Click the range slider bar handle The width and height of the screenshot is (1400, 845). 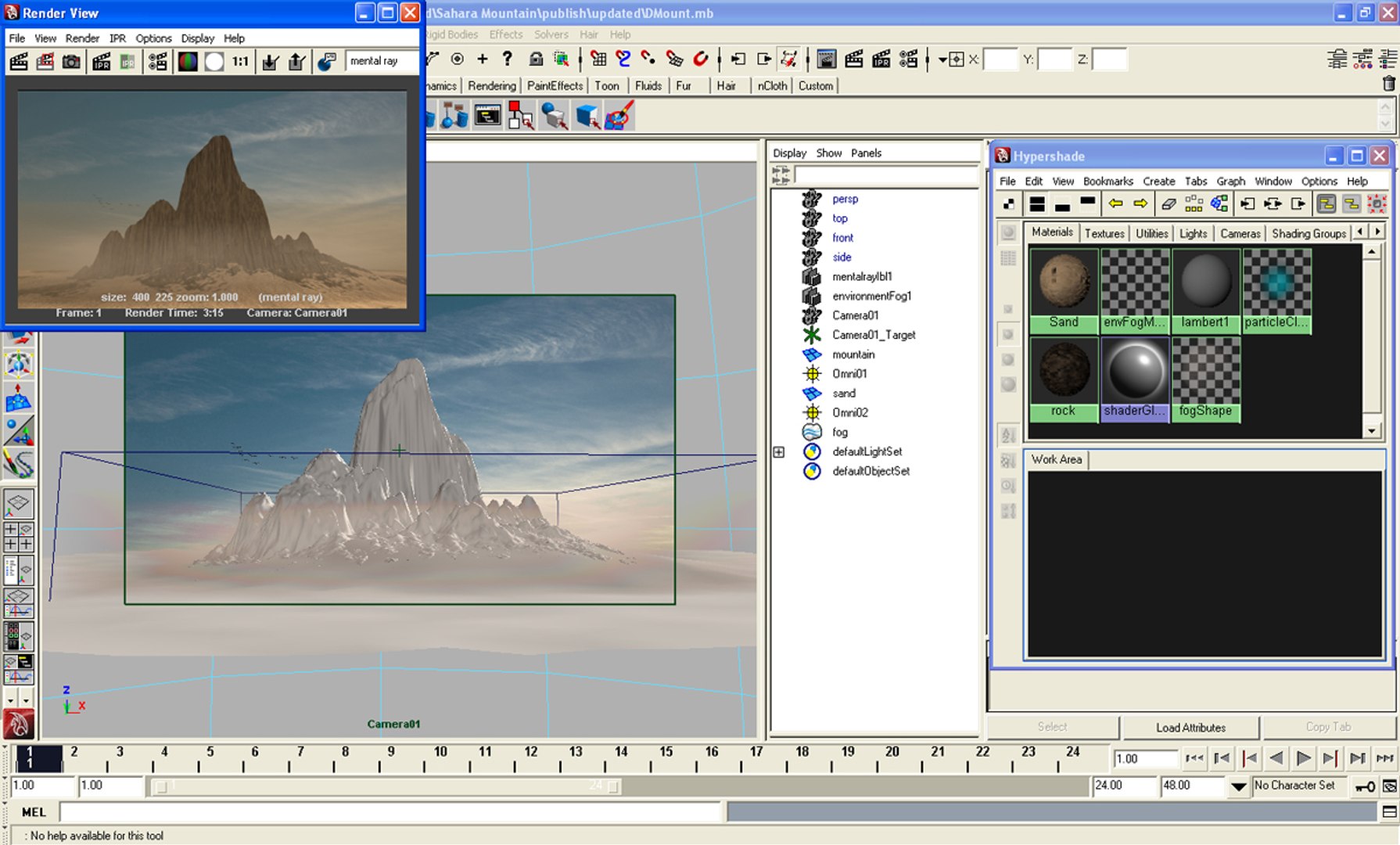[x=388, y=786]
